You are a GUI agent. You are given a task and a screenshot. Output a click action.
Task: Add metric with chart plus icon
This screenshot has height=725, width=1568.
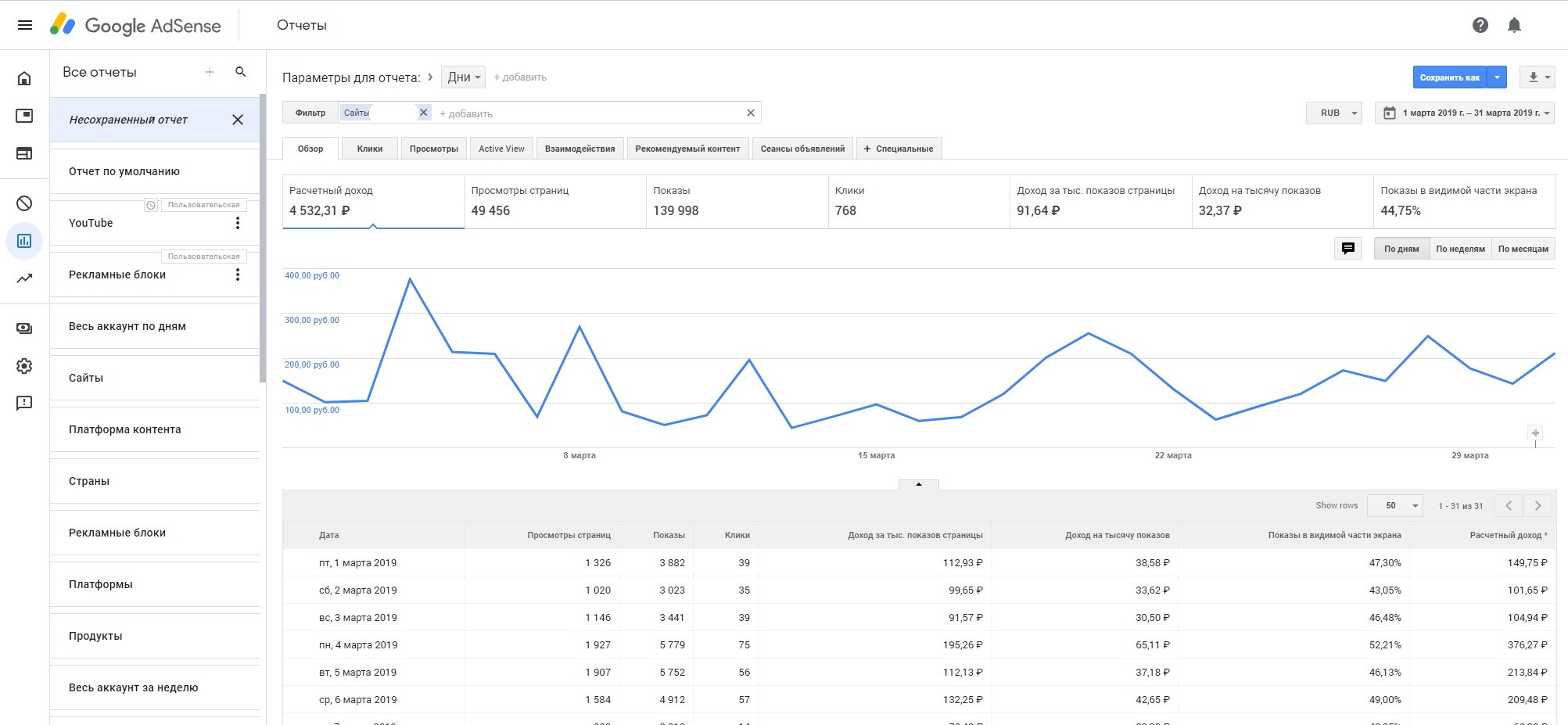(1535, 432)
